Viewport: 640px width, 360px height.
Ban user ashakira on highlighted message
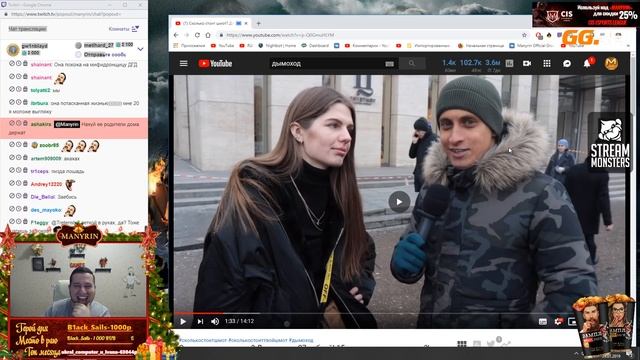click(11, 123)
